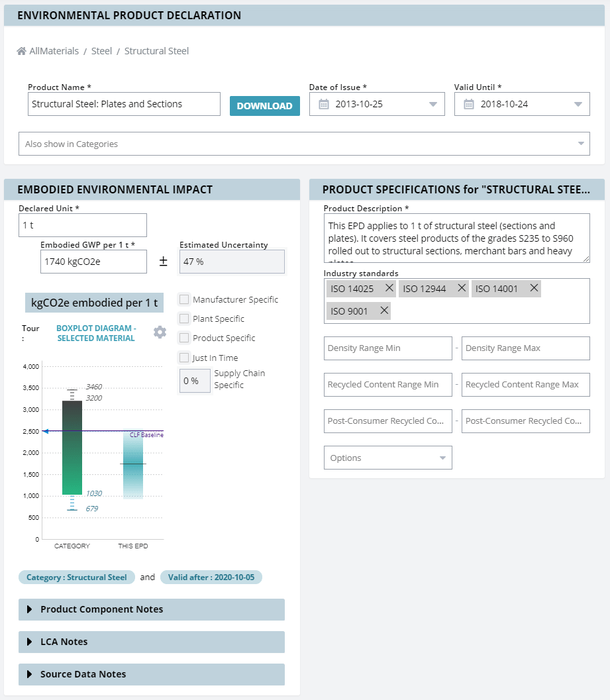Open the Options dropdown
Viewport: 610px width, 700px height.
coord(388,458)
